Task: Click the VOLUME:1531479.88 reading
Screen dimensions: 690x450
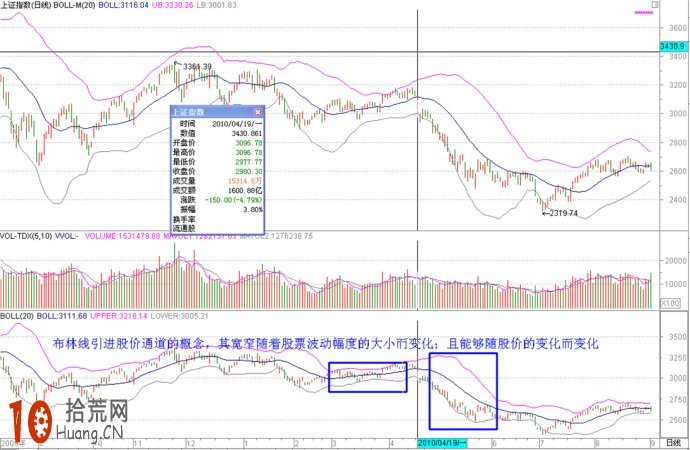Action: [x=122, y=236]
